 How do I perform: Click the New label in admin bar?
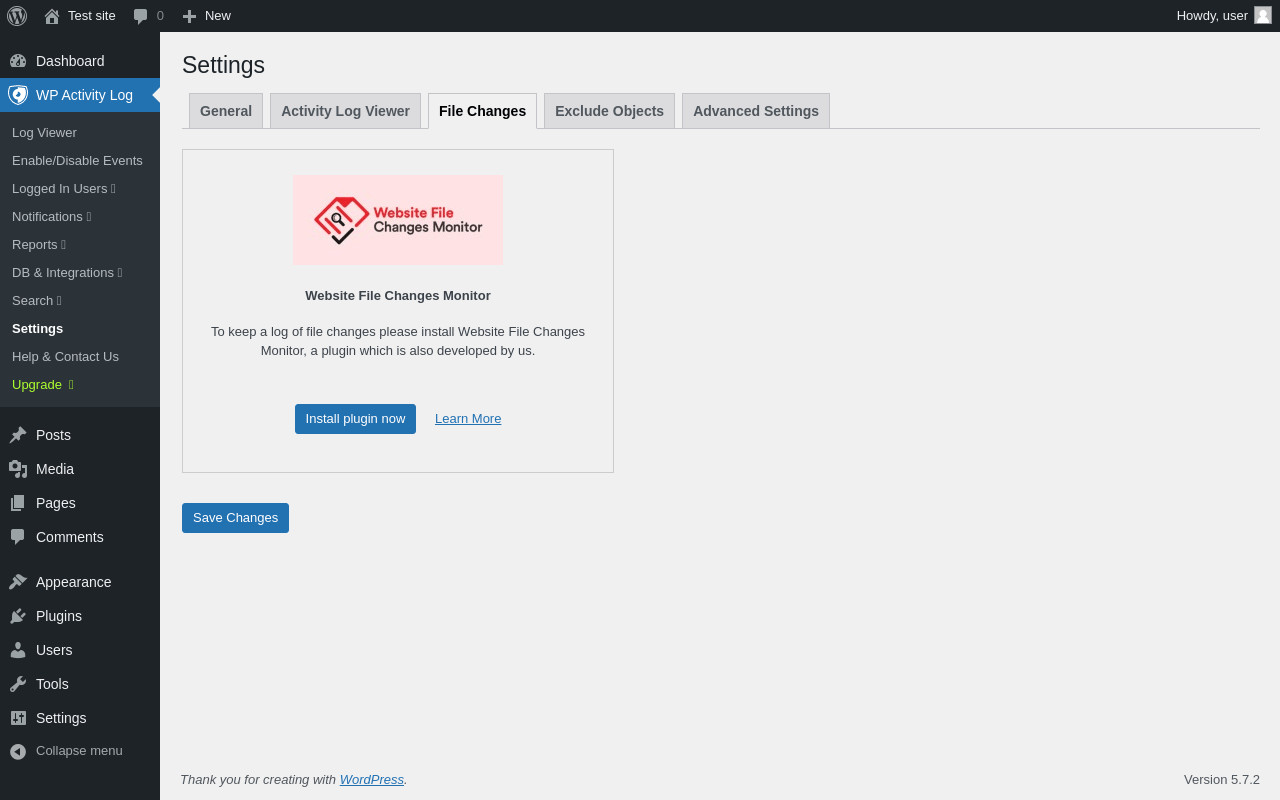click(218, 16)
